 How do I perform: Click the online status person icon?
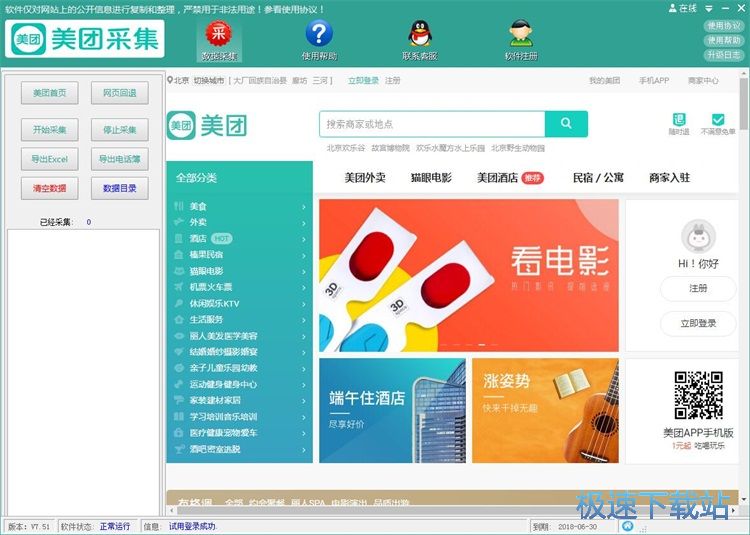[673, 8]
